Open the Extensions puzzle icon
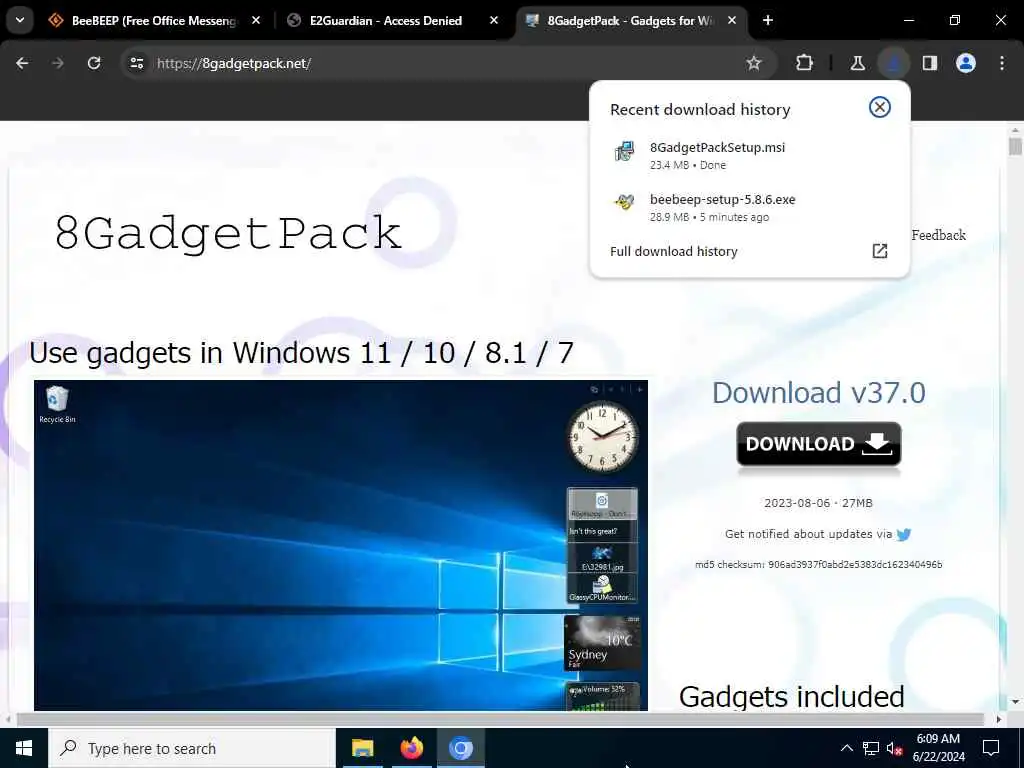The image size is (1024, 768). pos(805,63)
